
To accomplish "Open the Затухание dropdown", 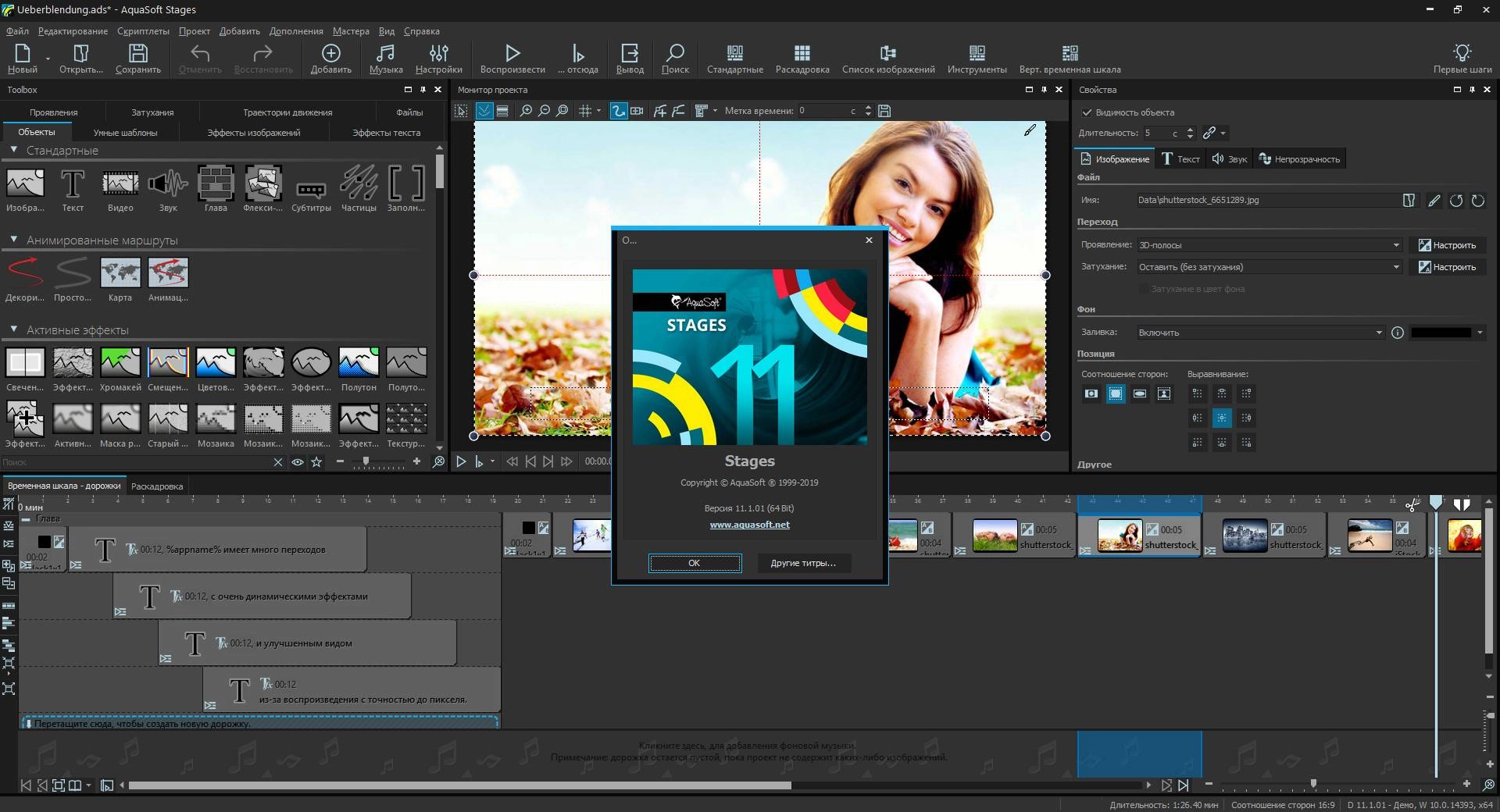I will pyautogui.click(x=1270, y=267).
